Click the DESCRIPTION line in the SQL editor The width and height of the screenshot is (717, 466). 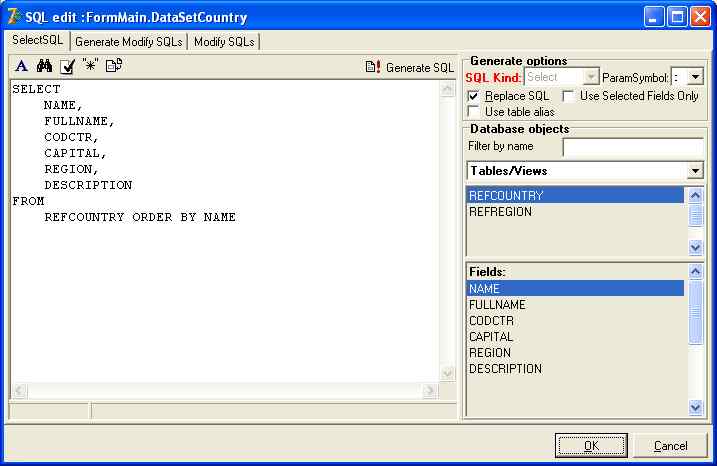[x=88, y=185]
